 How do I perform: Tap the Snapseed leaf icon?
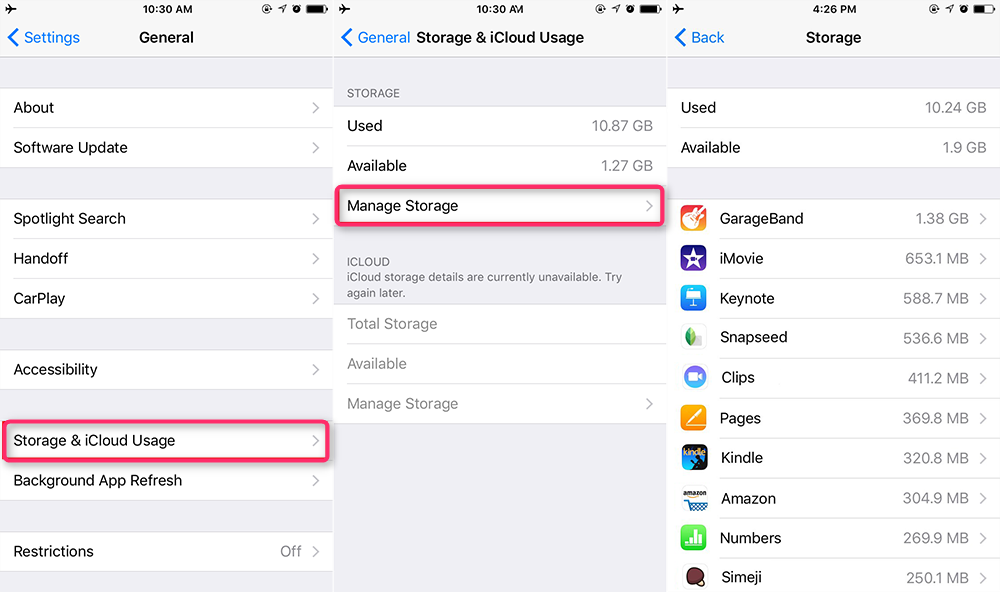(x=694, y=338)
